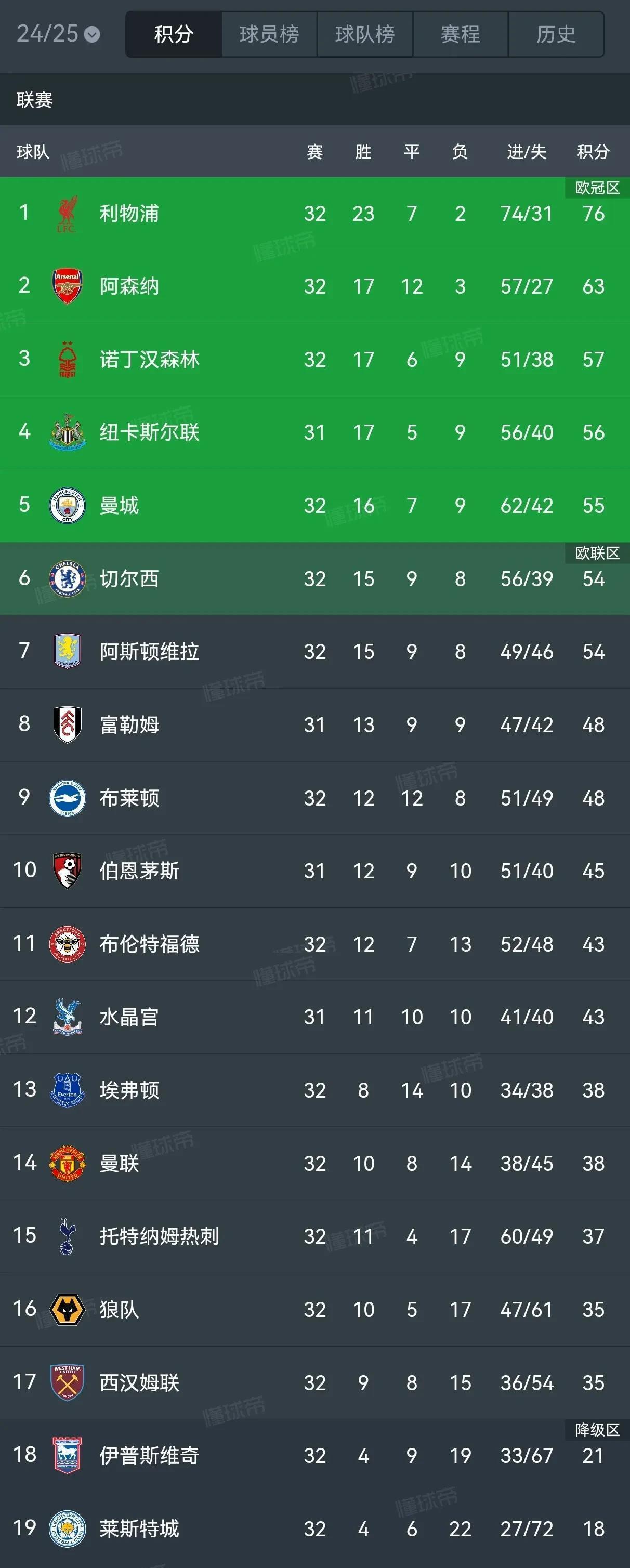Click the Liverpool club crest
This screenshot has height=1568, width=630.
[67, 214]
